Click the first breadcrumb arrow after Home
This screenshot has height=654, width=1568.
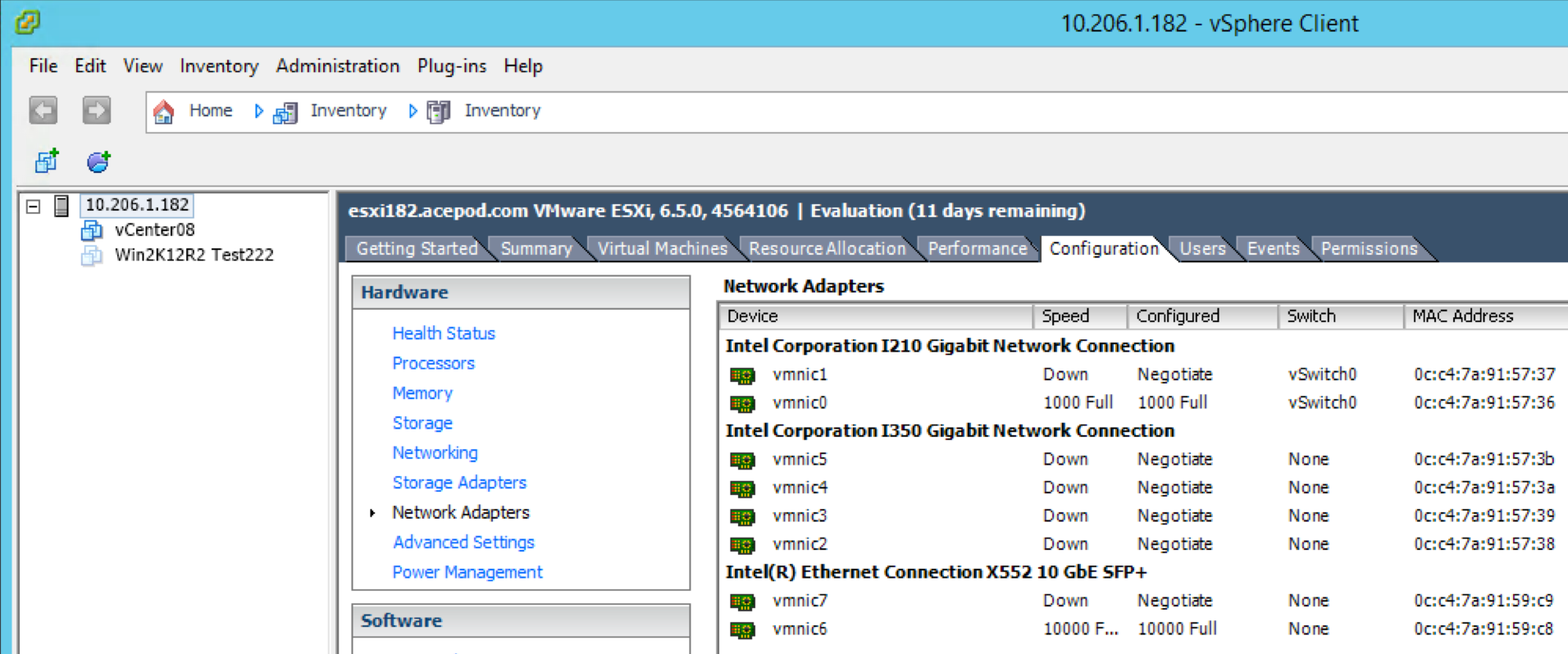coord(259,111)
